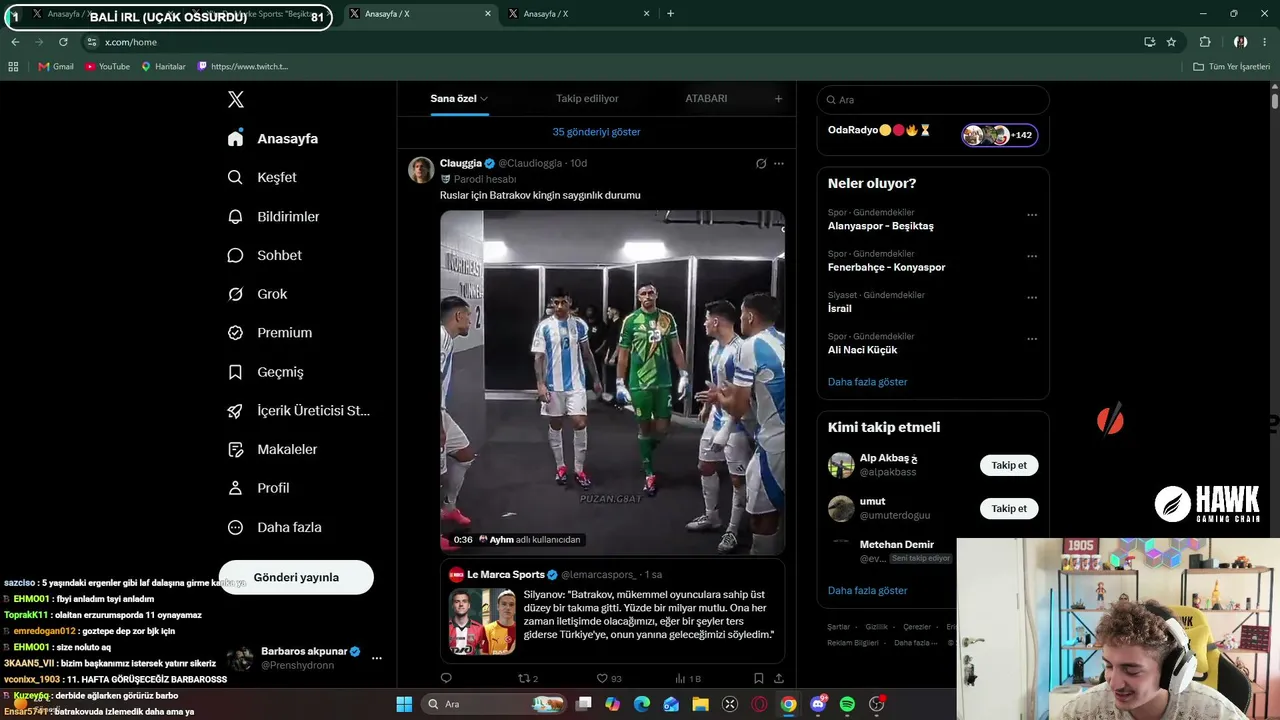Open the İsrail trending topic
1280x720 pixels.
[840, 308]
